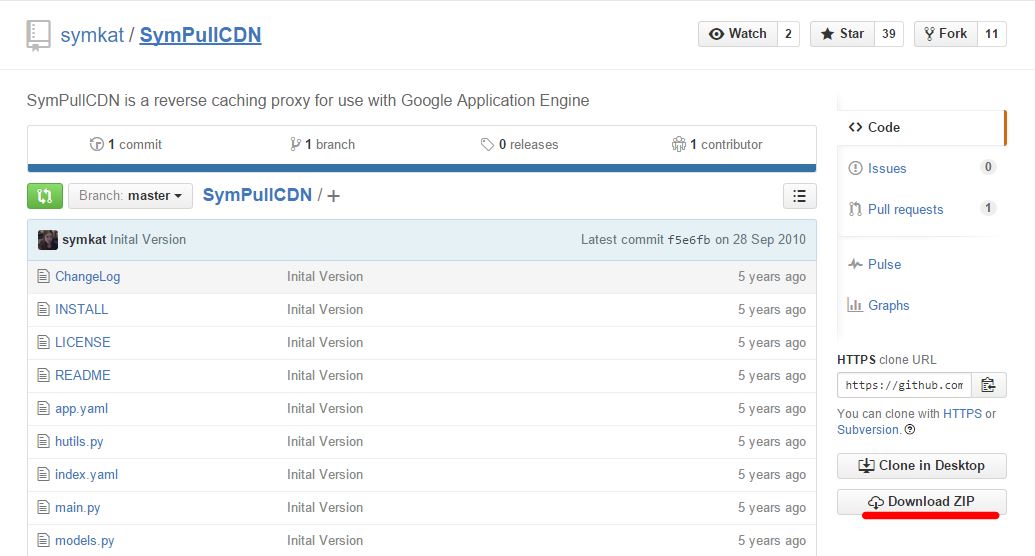Open the Inital Version commit message in the commit bar
Viewport: 1035px width, 556px height.
pyautogui.click(x=148, y=240)
